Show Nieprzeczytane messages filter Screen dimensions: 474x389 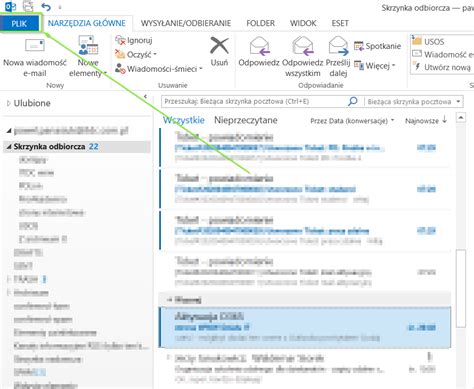246,120
